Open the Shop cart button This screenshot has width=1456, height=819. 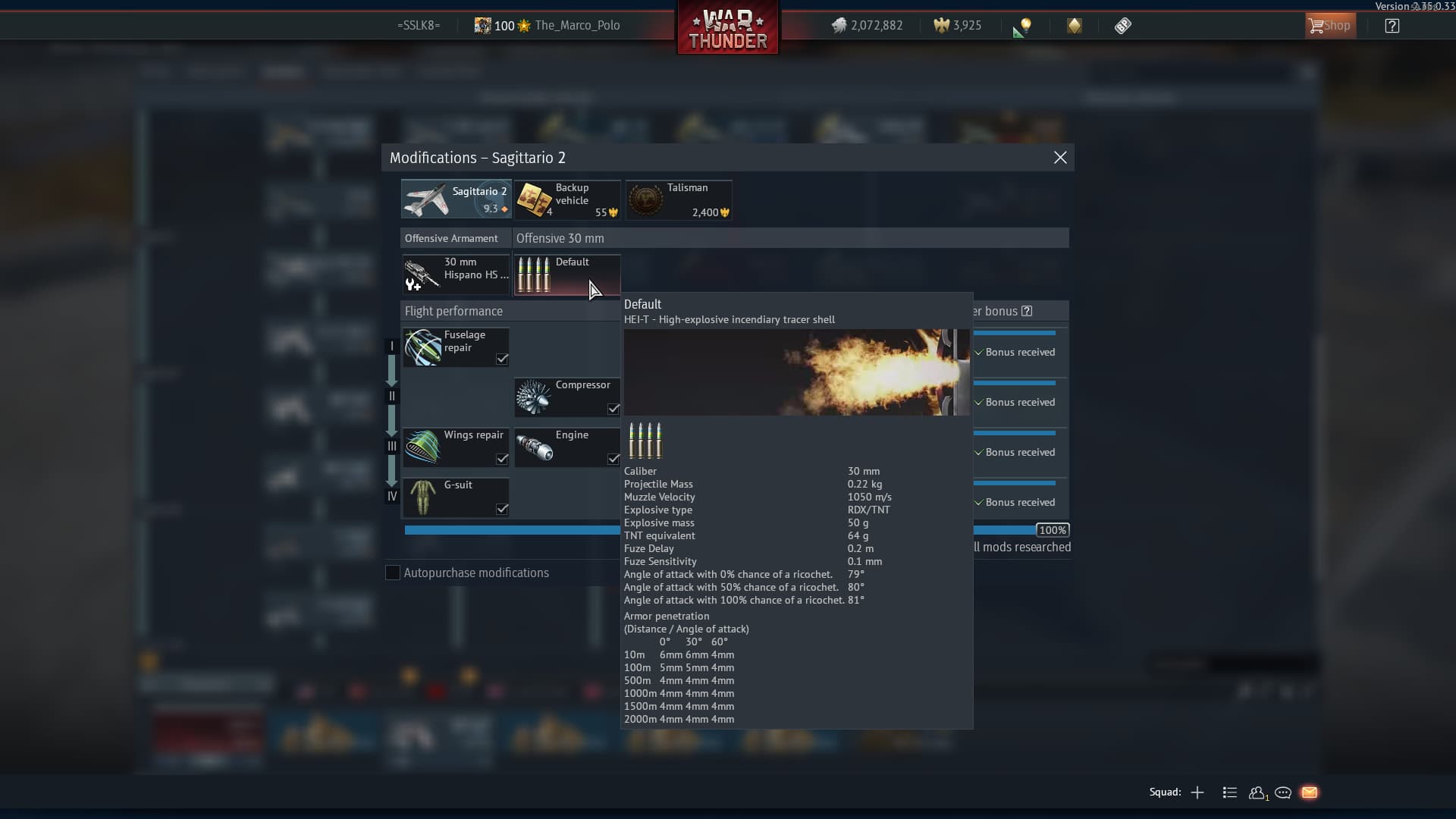click(1330, 26)
